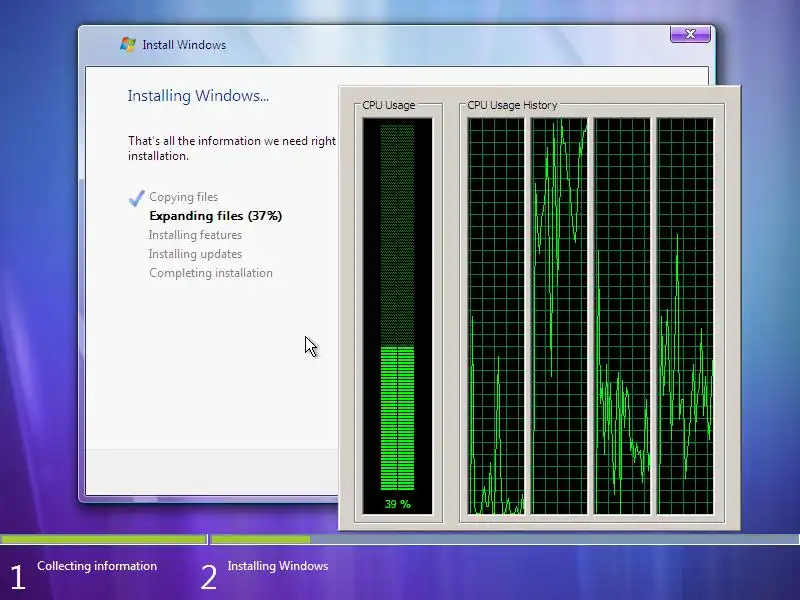
Task: Select 'Expanding files (37%)' step text
Action: click(x=215, y=216)
